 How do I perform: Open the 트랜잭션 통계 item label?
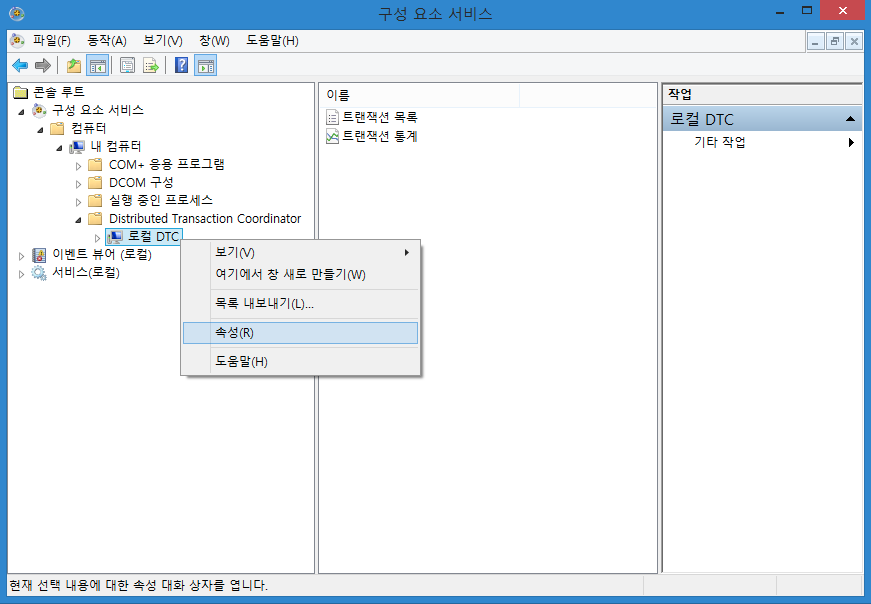[379, 136]
